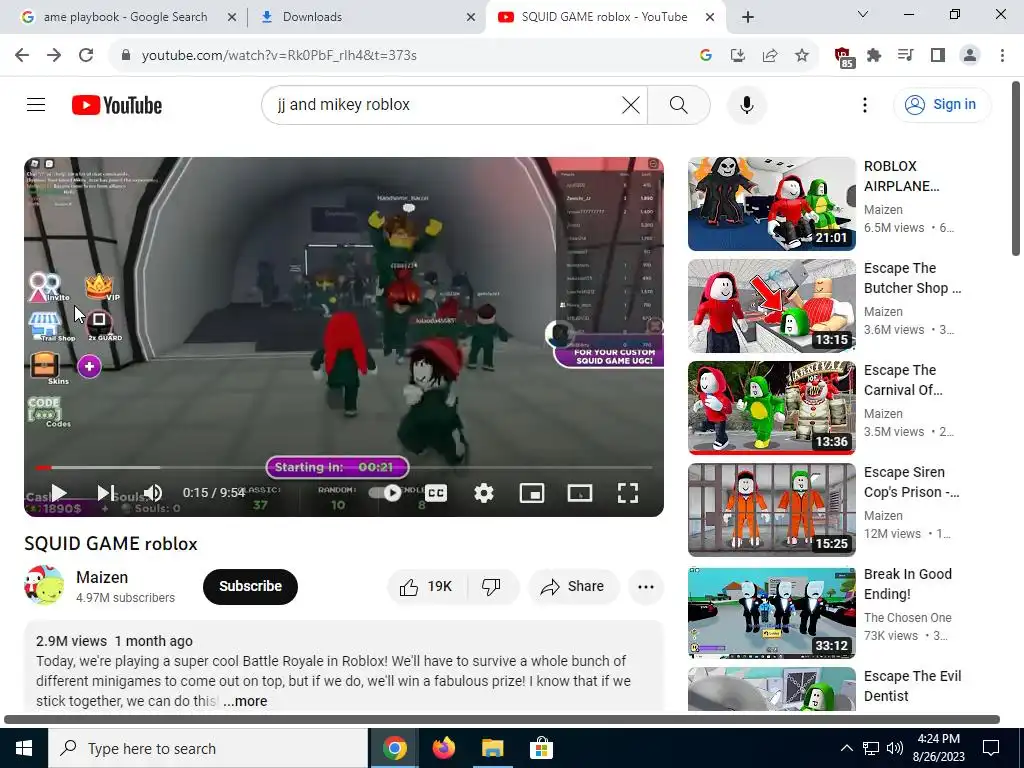Open File Explorer from taskbar
Screen dimensions: 1024x768
(492, 748)
